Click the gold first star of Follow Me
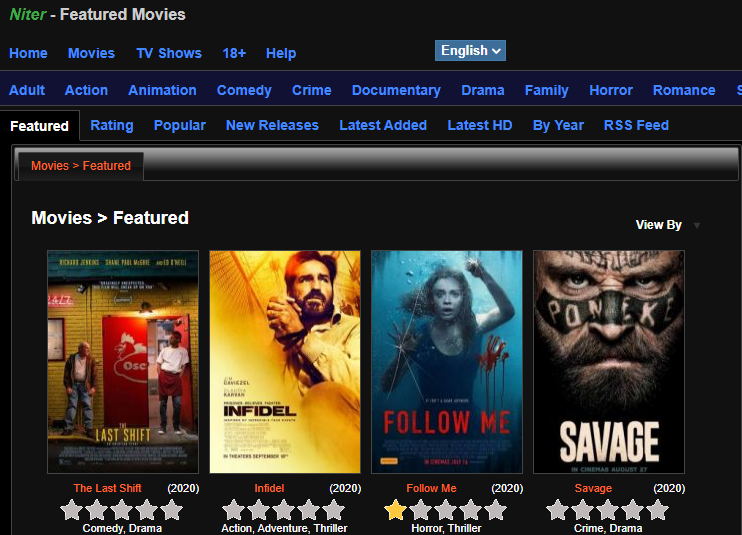The height and width of the screenshot is (535, 742). pos(396,509)
